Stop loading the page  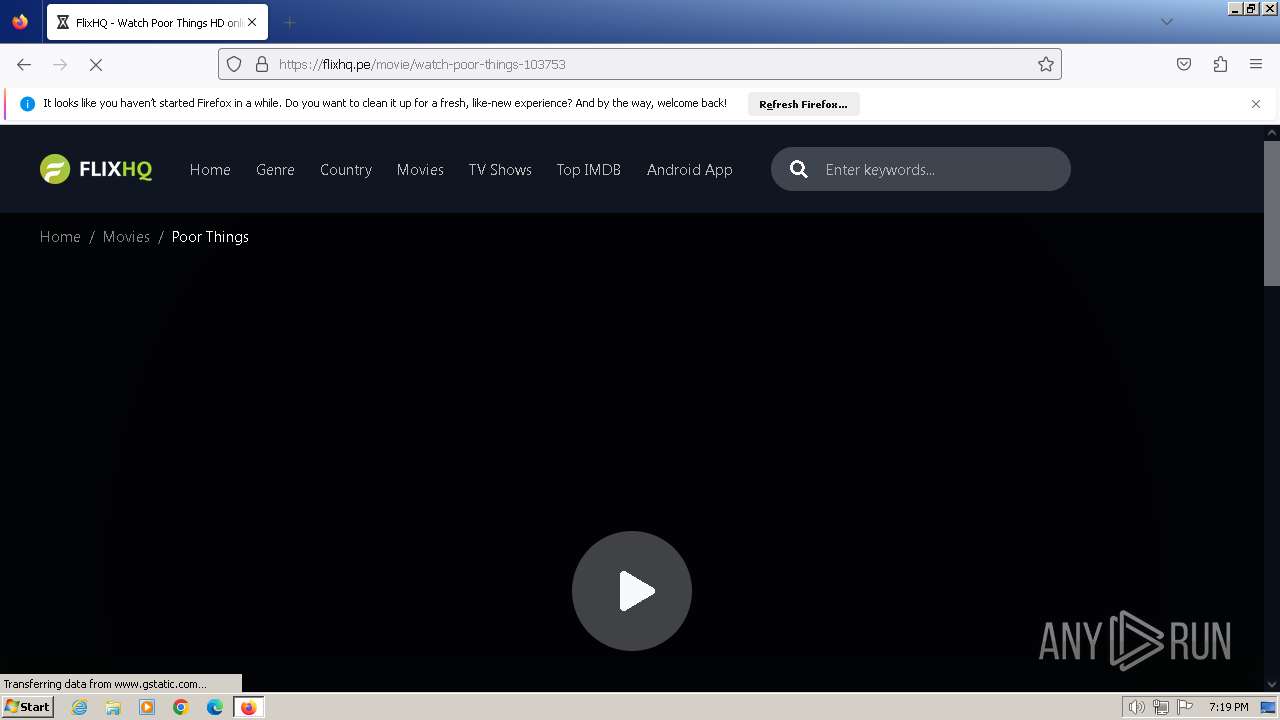[x=96, y=64]
